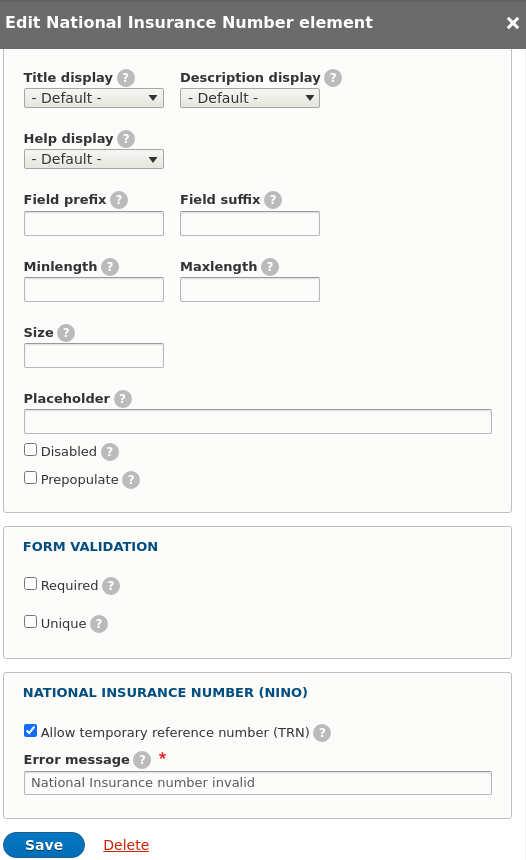Click into the Error message text field
The height and width of the screenshot is (860, 526).
258,783
